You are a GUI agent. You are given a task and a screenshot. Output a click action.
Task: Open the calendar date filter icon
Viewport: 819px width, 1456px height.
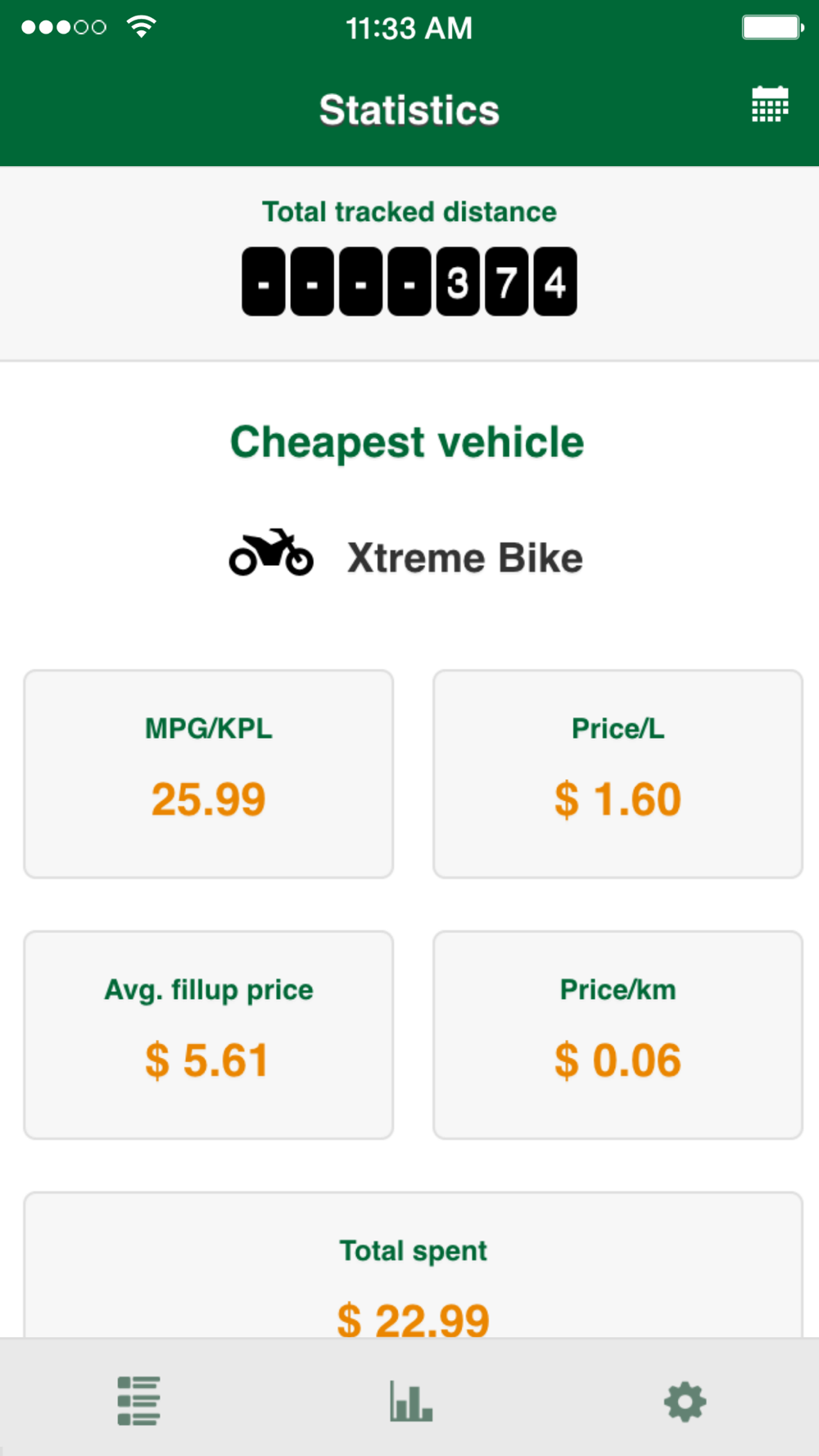[770, 105]
